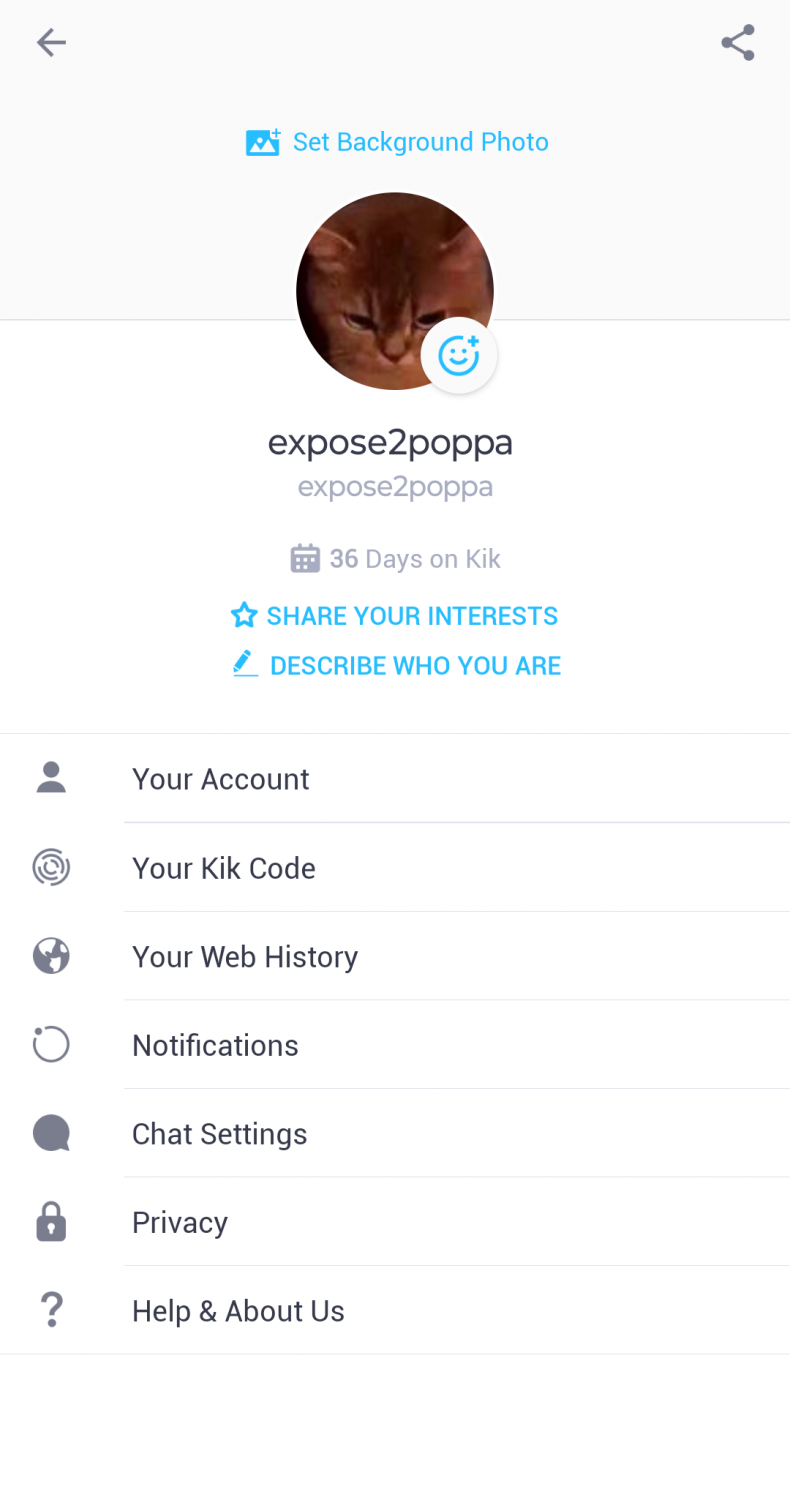Click the Your Account person icon

coord(51,778)
